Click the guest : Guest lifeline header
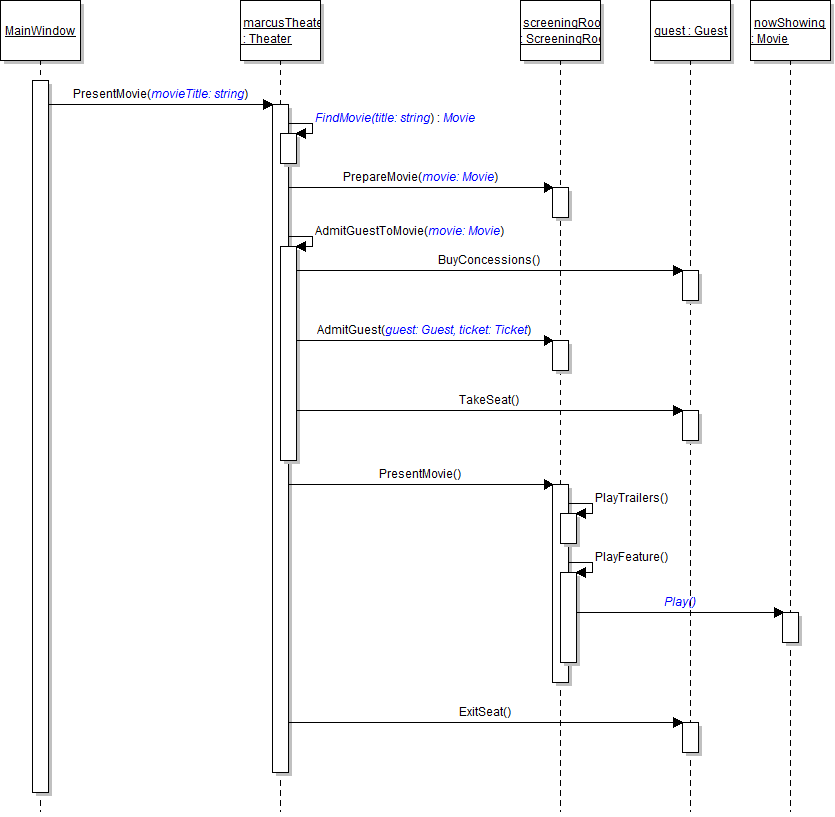835x817 pixels. (690, 31)
